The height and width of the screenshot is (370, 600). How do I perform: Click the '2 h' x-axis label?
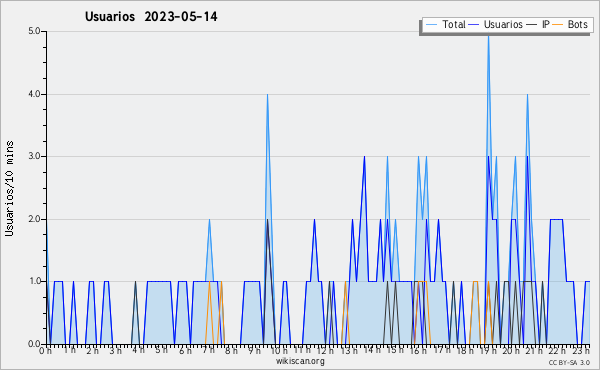click(92, 351)
